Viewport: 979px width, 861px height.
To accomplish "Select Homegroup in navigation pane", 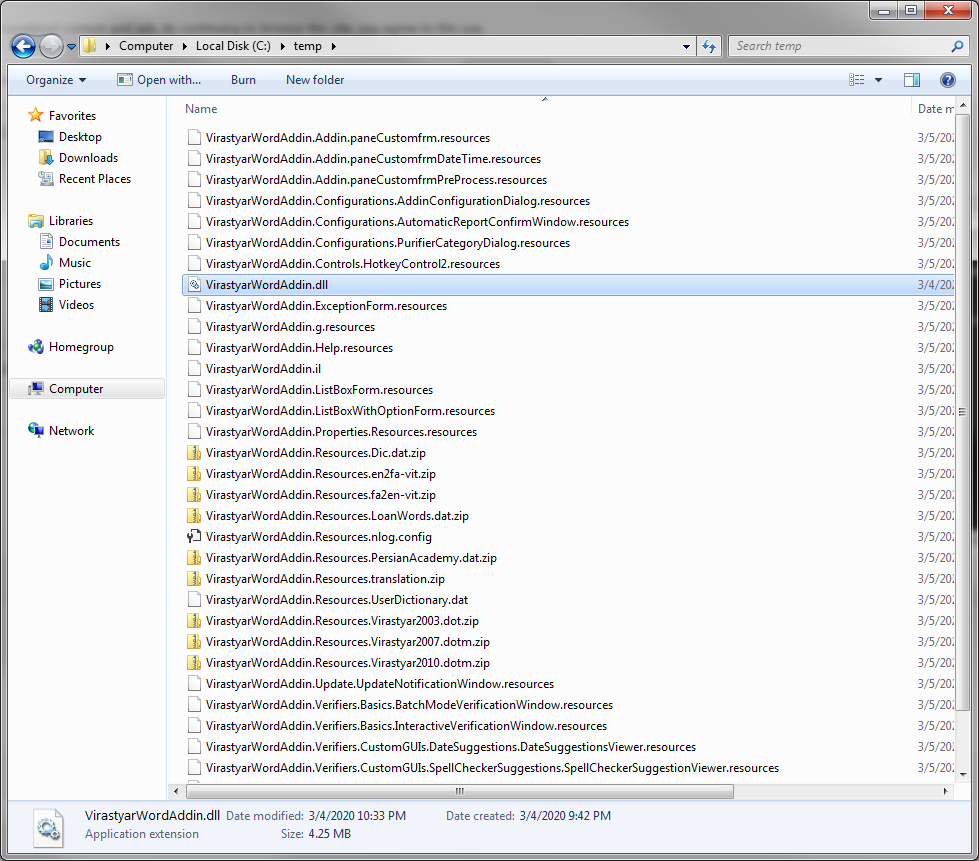I will click(81, 347).
